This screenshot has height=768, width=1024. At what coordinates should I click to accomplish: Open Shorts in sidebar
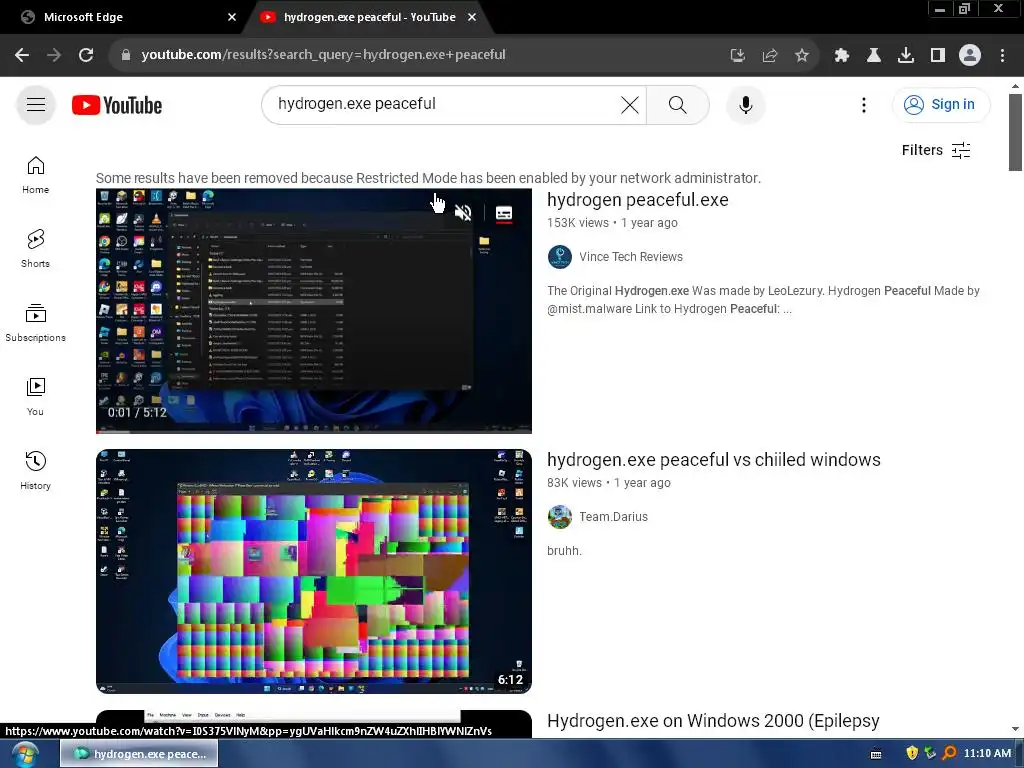[x=35, y=249]
